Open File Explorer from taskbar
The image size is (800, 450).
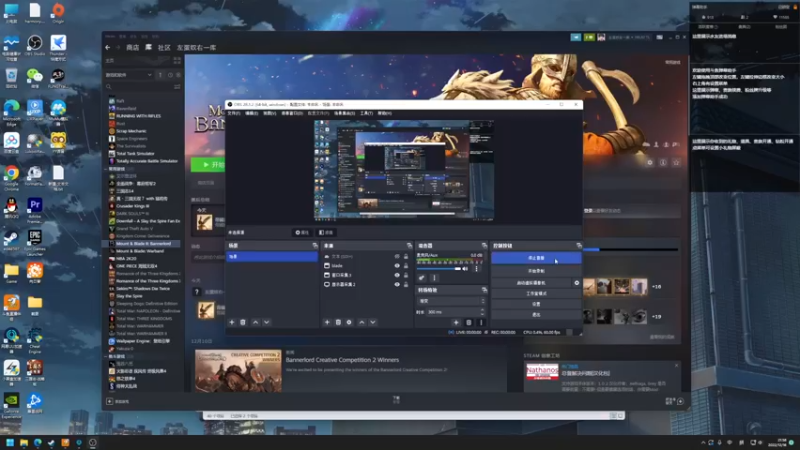24,442
